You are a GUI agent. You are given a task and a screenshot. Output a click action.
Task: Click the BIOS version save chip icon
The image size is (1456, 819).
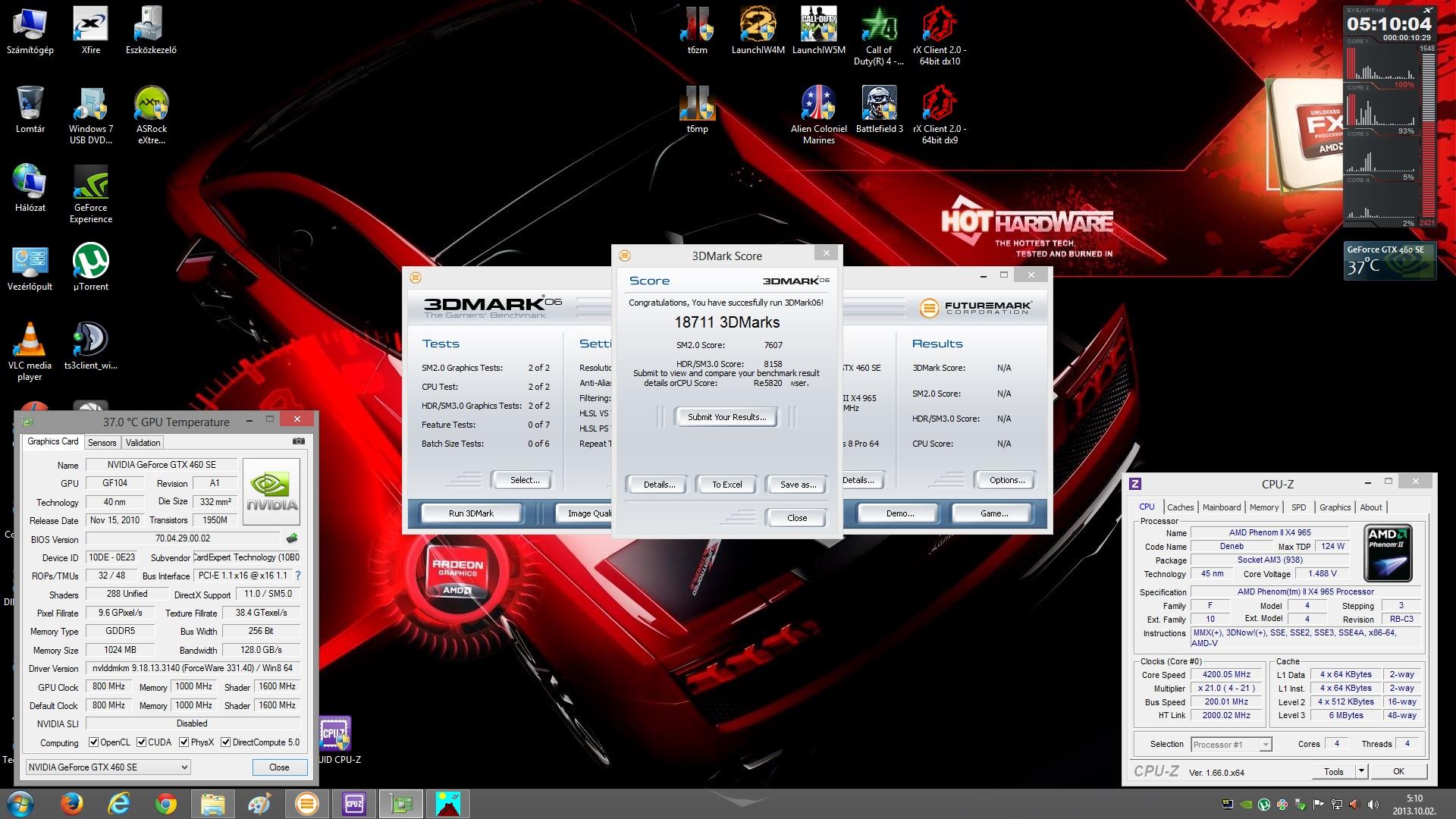tap(292, 538)
